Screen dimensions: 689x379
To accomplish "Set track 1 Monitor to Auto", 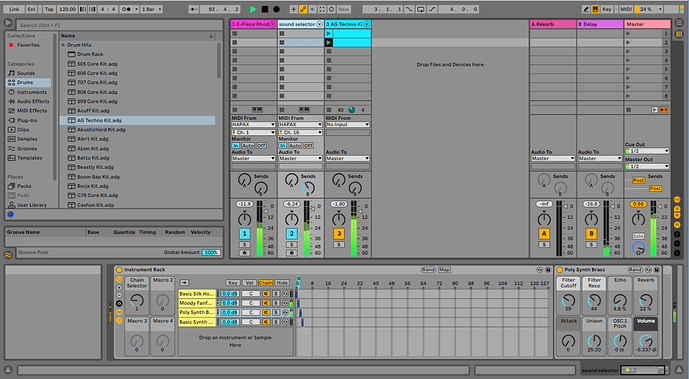I will [x=248, y=145].
